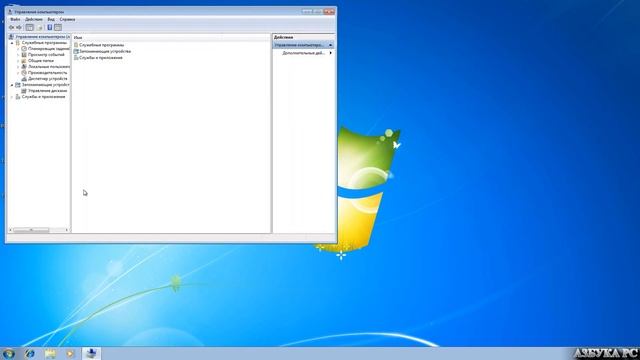Expand the Планировщик заданий node
This screenshot has width=640, height=360.
(18, 49)
